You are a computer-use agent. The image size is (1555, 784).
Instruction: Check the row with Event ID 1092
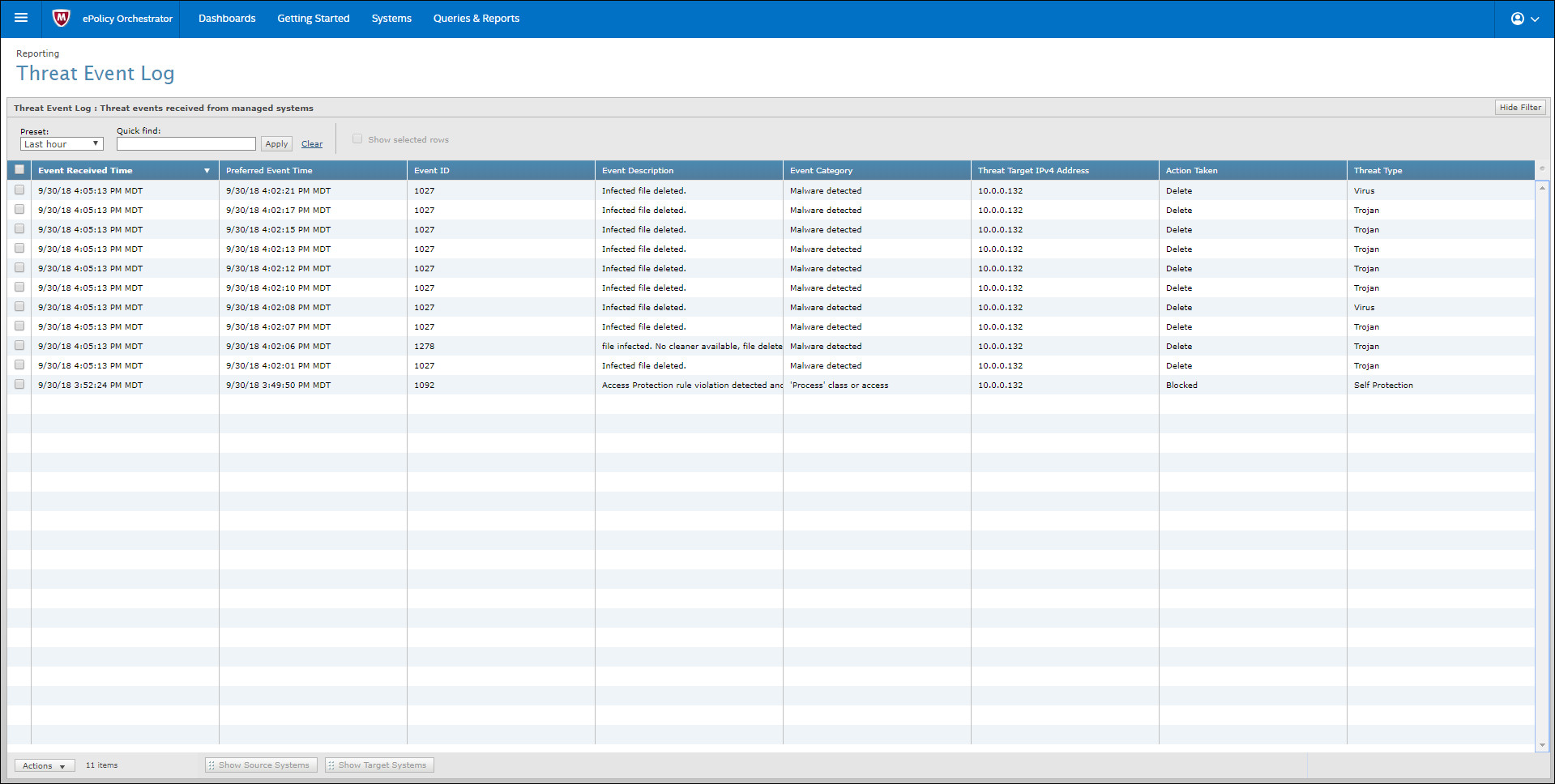pyautogui.click(x=19, y=385)
